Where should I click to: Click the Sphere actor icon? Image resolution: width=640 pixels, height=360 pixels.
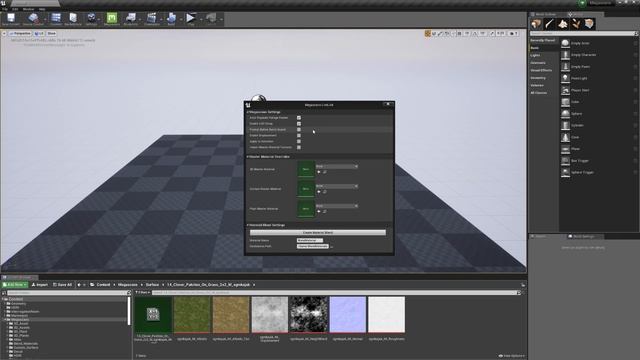[565, 113]
